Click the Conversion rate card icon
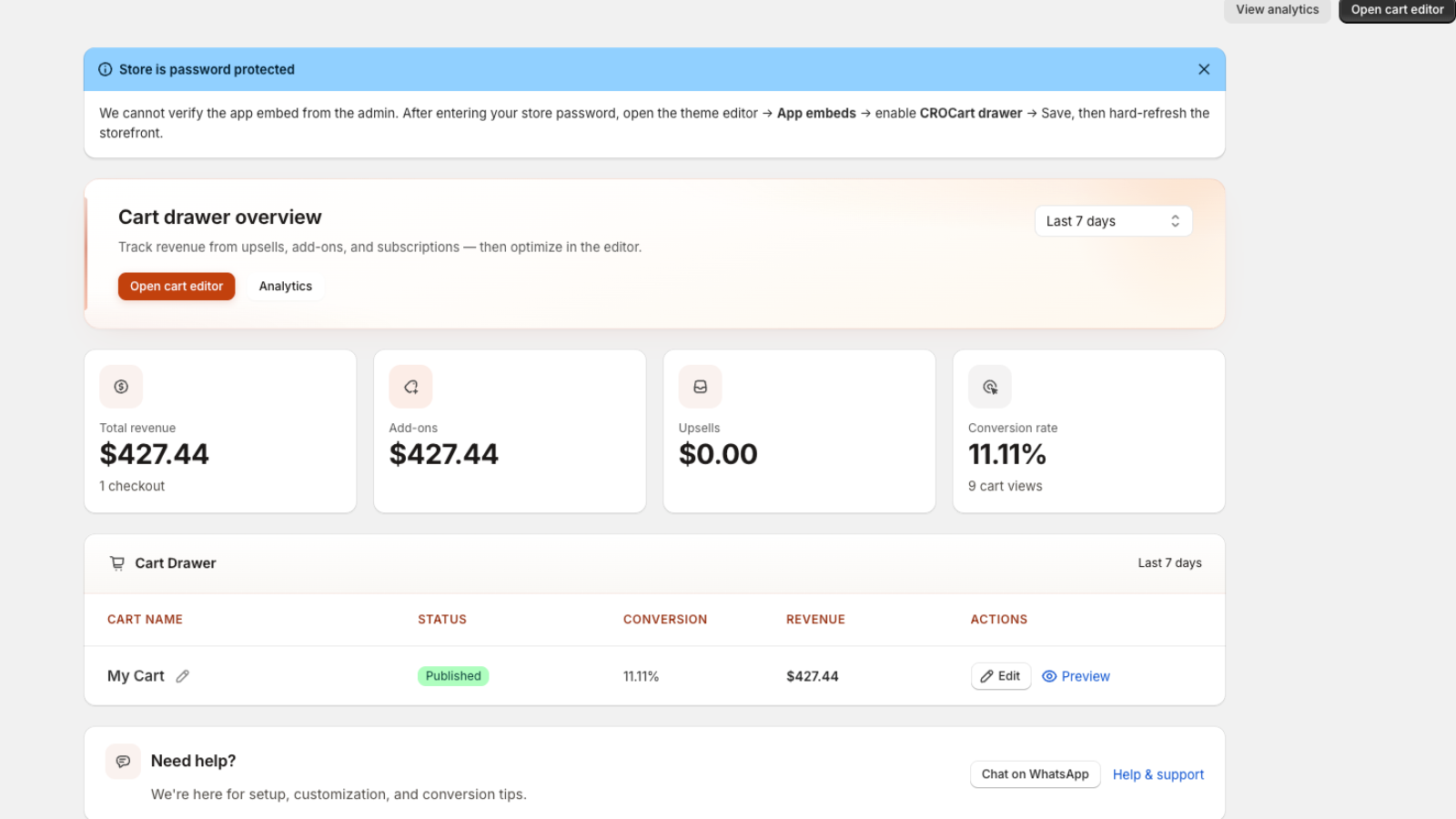The height and width of the screenshot is (819, 1456). point(990,387)
